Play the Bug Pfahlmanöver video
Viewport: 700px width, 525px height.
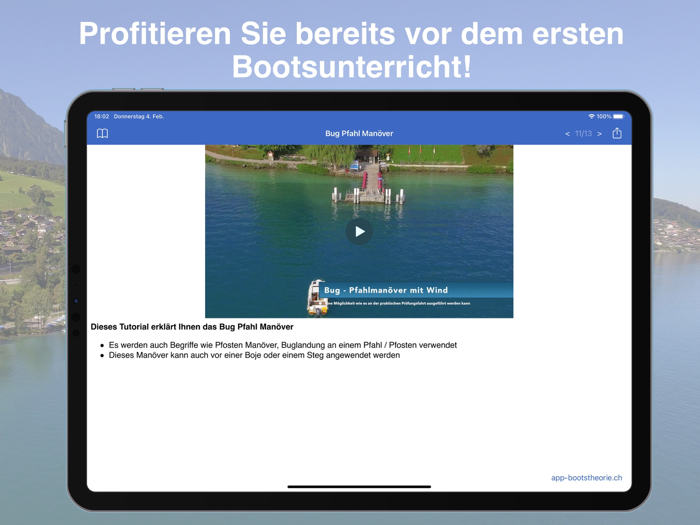[359, 231]
